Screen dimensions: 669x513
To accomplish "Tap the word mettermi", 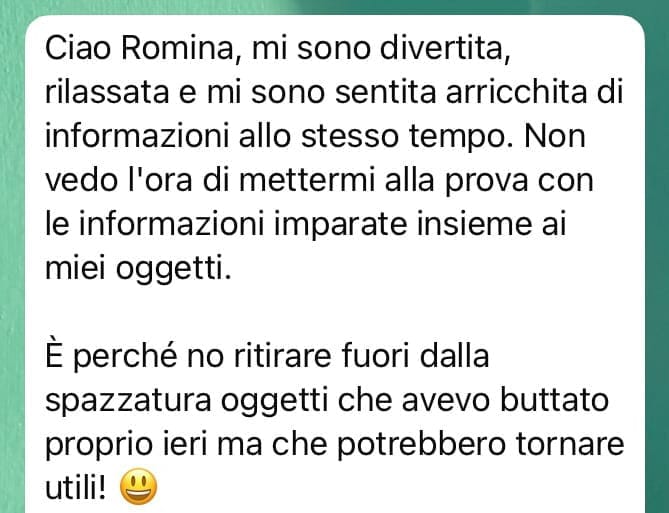I will 307,180.
